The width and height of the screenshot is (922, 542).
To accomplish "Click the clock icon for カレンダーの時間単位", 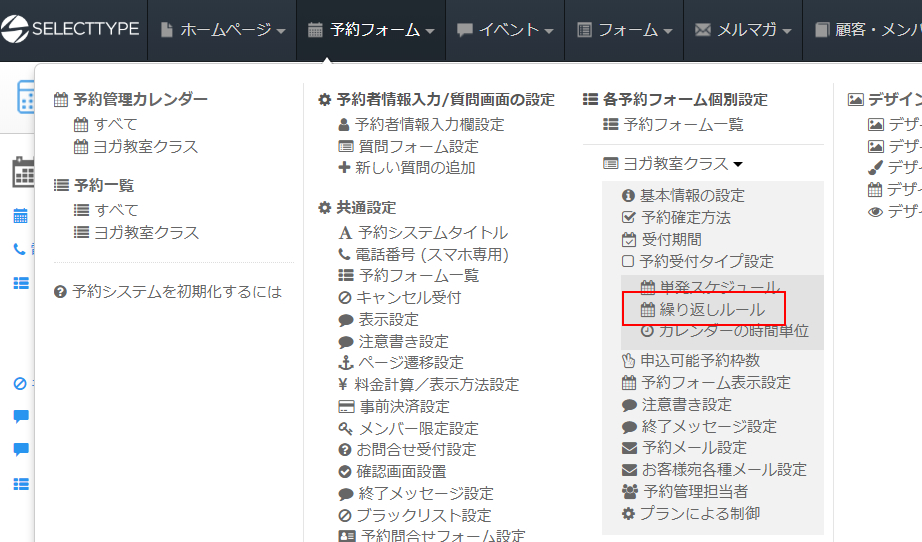I will point(647,331).
